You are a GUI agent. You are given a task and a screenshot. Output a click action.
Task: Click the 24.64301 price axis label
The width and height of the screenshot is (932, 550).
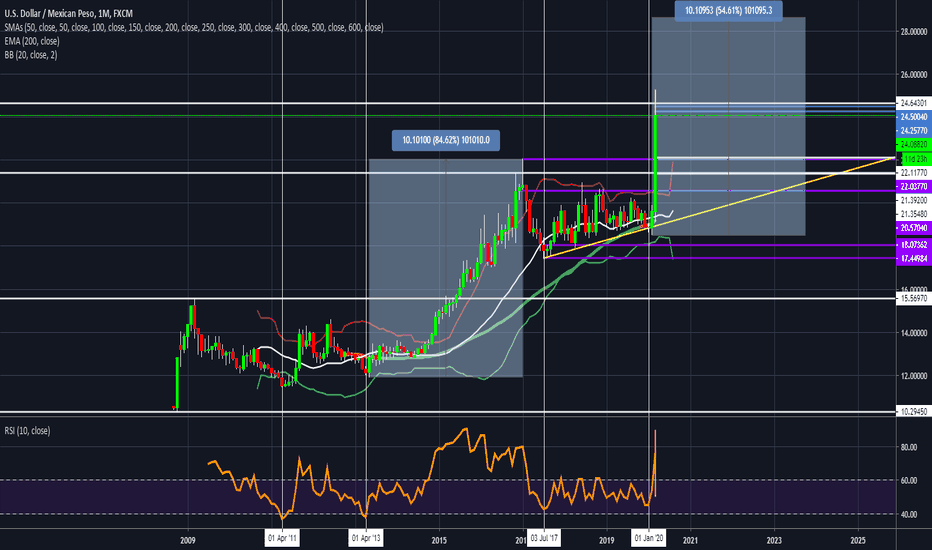tap(914, 103)
